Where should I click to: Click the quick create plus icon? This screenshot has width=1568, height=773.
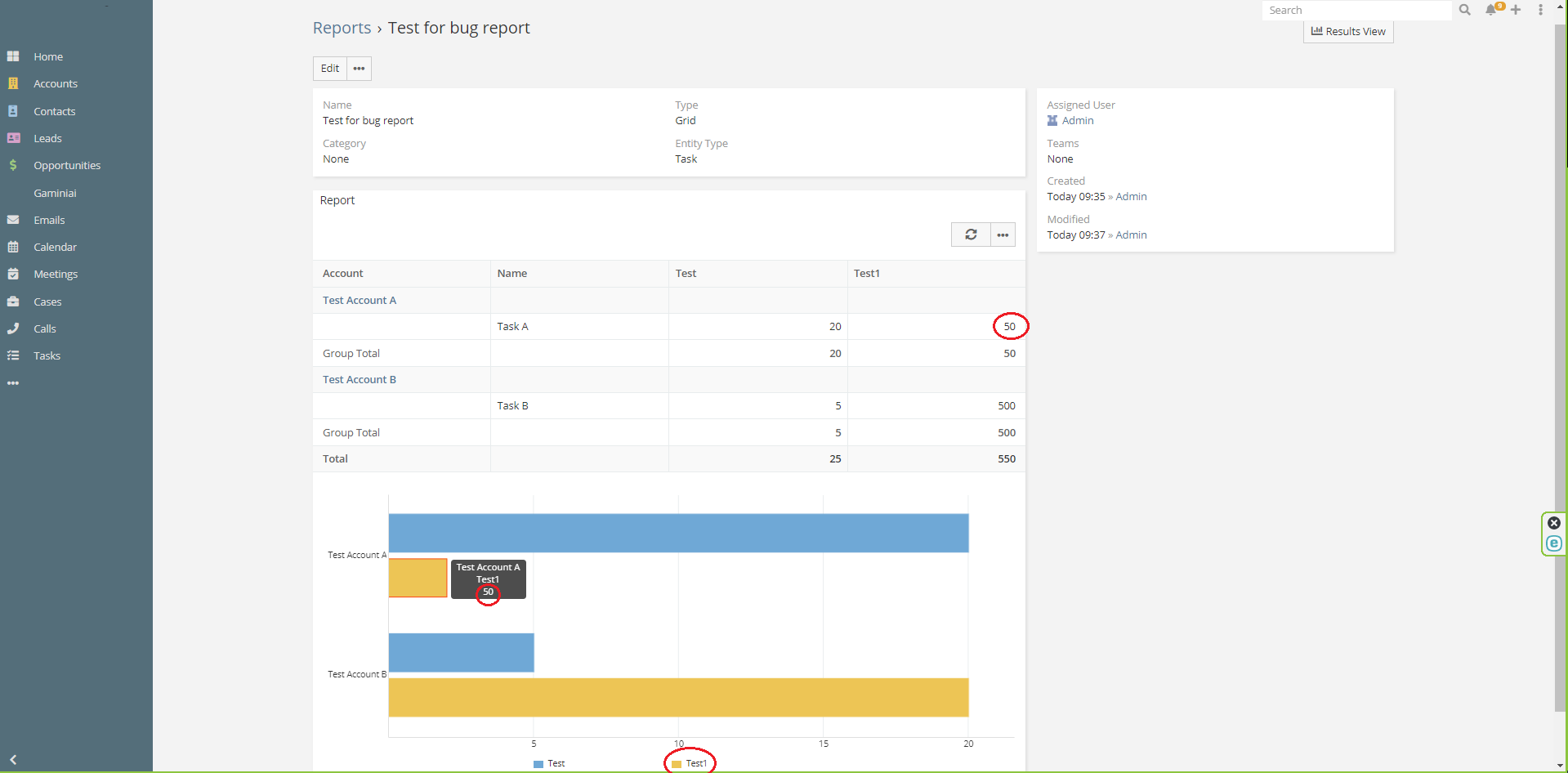[x=1516, y=10]
